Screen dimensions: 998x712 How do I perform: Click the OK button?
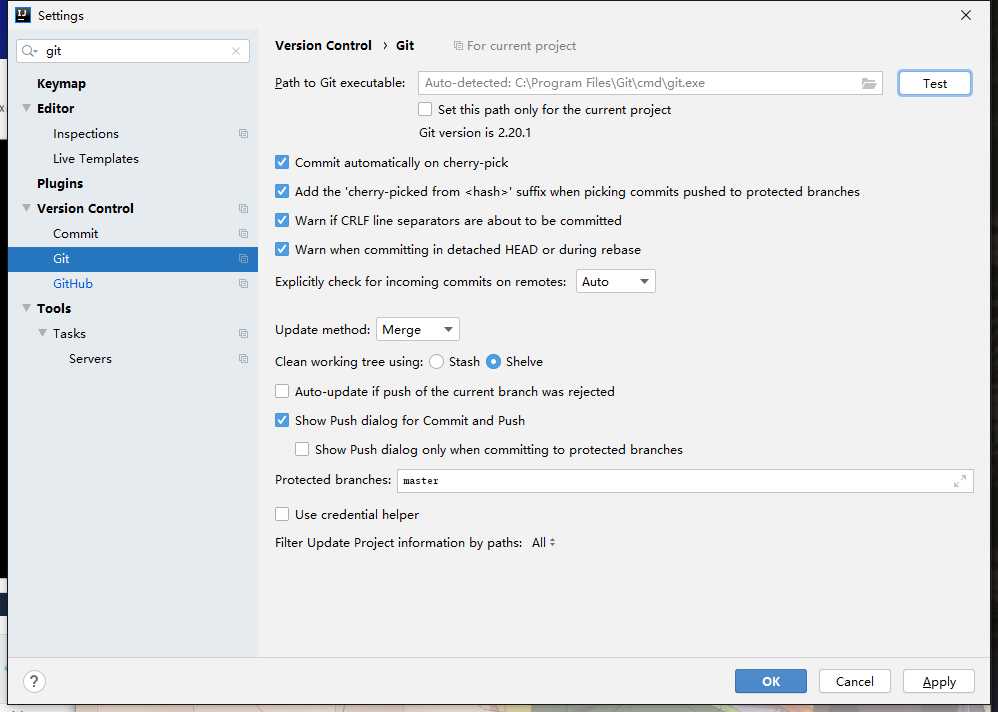(x=771, y=681)
